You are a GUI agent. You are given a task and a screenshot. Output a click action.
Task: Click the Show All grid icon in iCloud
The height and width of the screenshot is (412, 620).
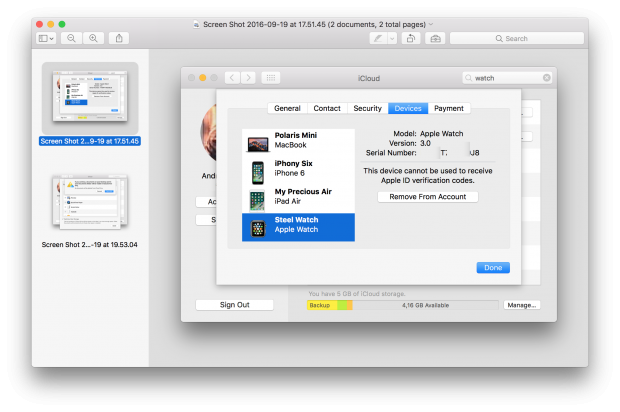point(272,77)
